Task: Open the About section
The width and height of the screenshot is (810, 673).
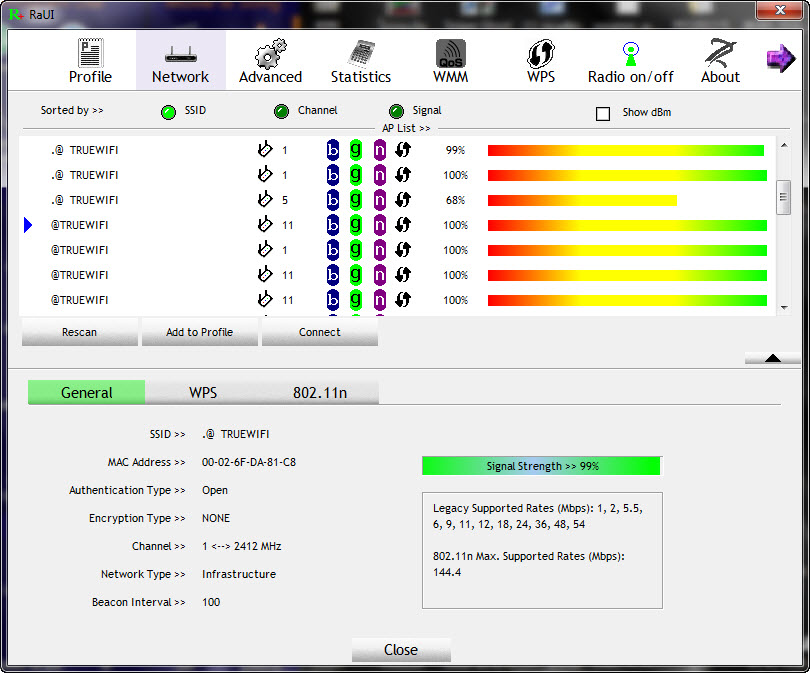Action: pos(721,61)
